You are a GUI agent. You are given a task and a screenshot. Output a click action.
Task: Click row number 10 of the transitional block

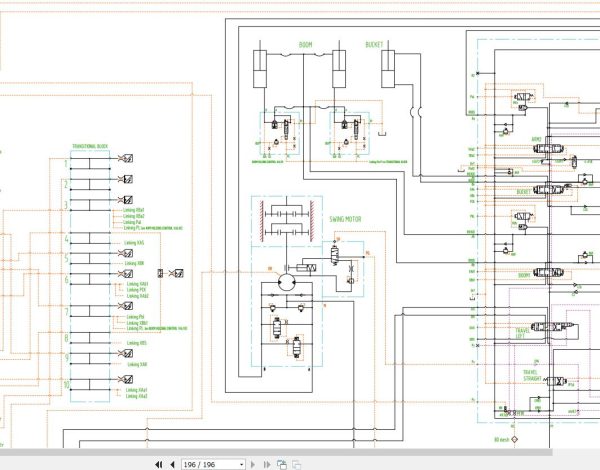point(67,385)
